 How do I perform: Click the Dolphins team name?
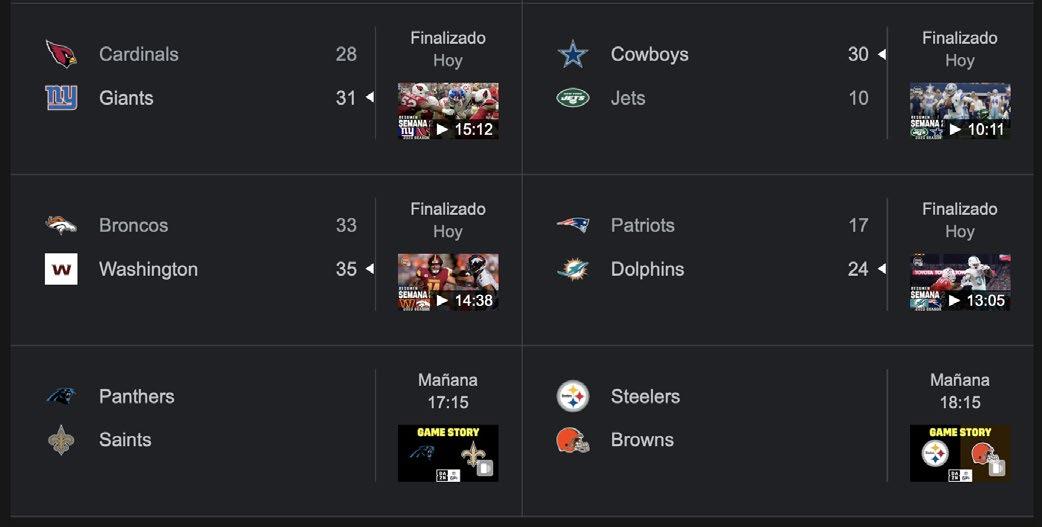pyautogui.click(x=647, y=269)
